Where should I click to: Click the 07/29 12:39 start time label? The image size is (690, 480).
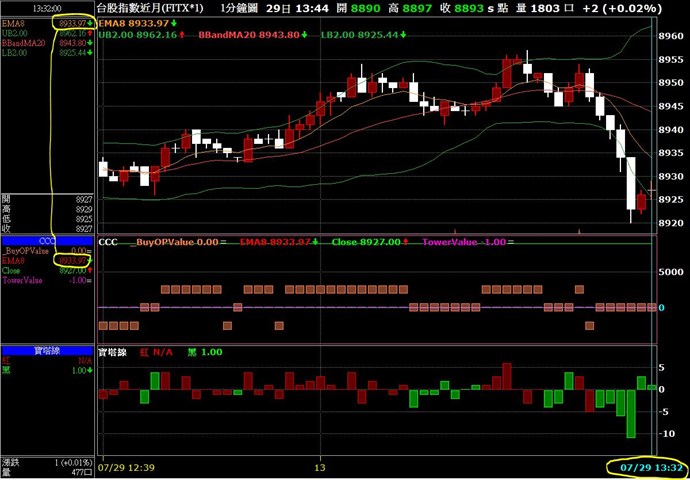pyautogui.click(x=124, y=467)
